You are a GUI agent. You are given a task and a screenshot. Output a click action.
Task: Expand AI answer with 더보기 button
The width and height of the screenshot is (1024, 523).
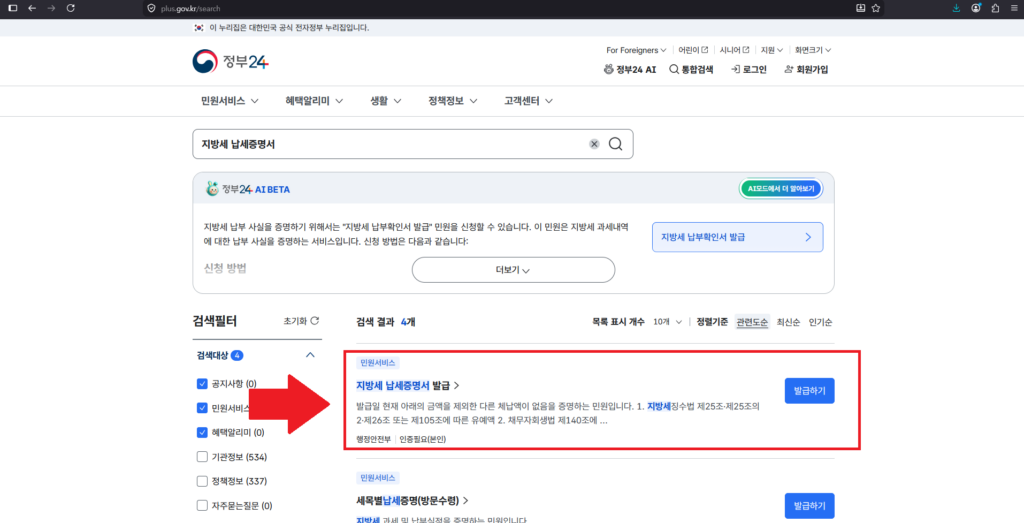(513, 270)
